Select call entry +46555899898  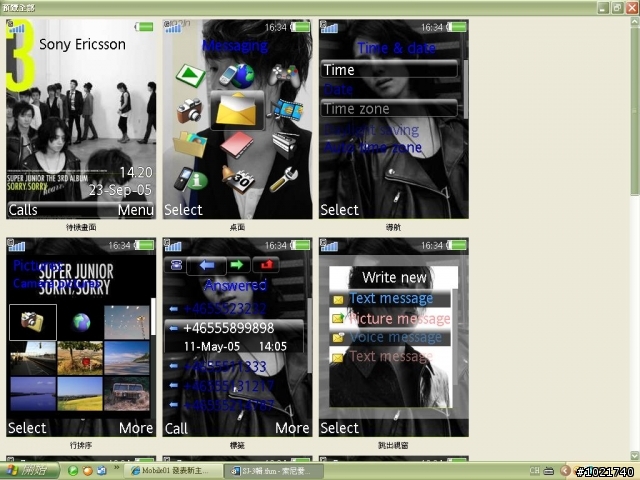[x=229, y=328]
